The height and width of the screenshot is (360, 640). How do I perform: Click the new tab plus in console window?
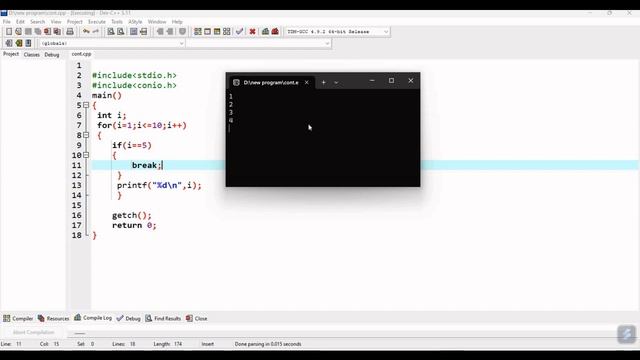pos(323,82)
